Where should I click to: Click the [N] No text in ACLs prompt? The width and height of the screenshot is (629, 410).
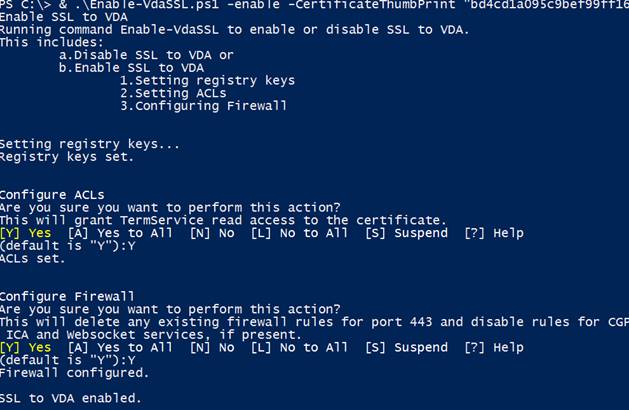point(212,233)
